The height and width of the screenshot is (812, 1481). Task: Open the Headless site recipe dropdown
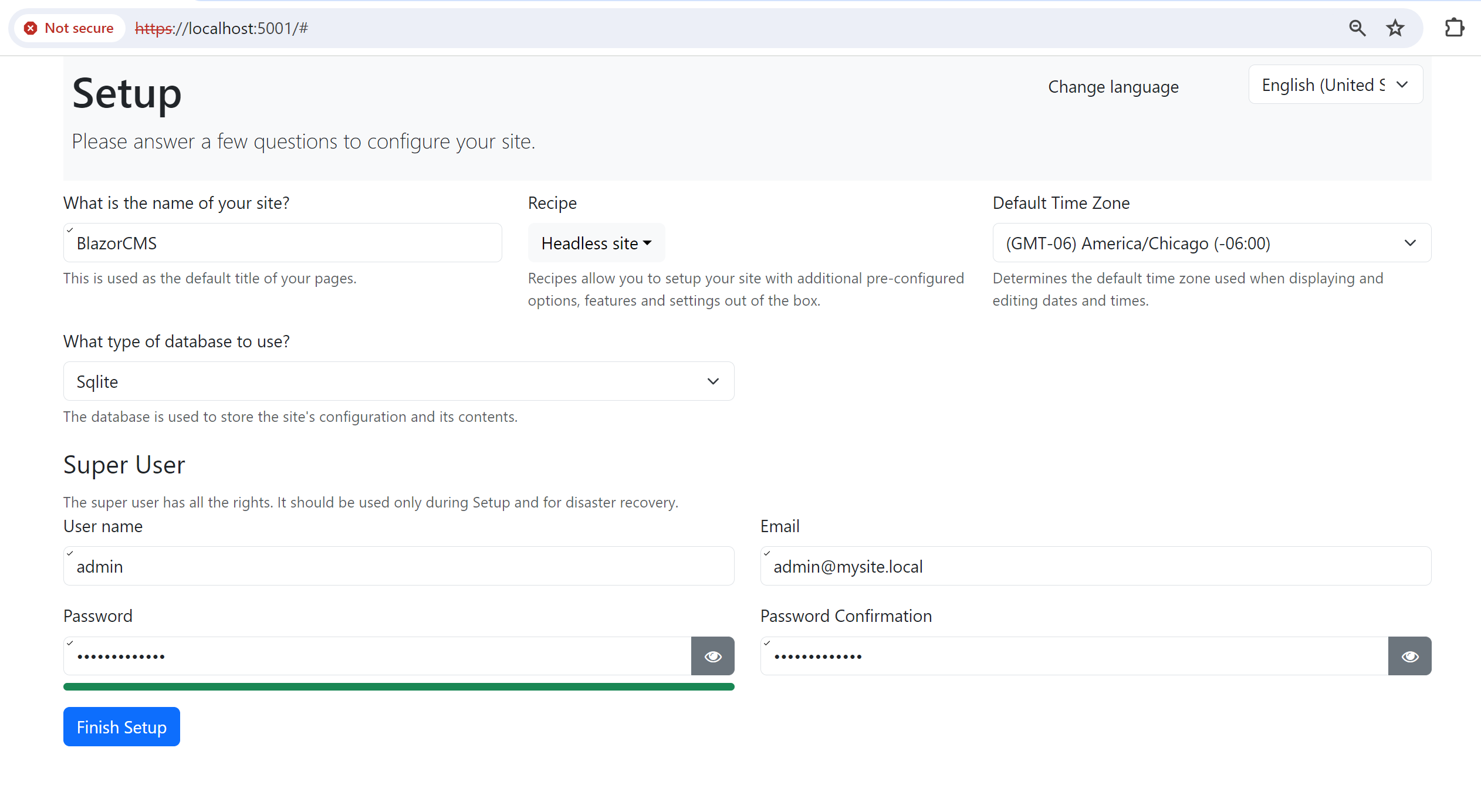coord(596,243)
